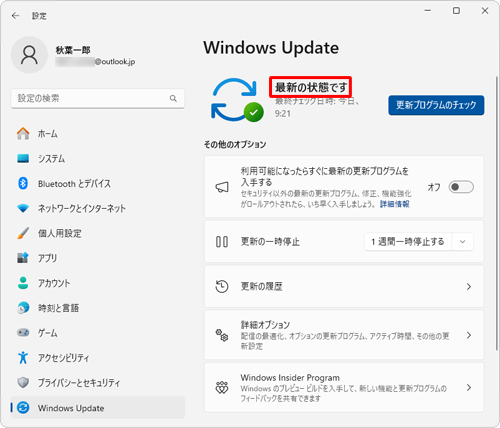Click the ホーム house icon

pos(23,134)
